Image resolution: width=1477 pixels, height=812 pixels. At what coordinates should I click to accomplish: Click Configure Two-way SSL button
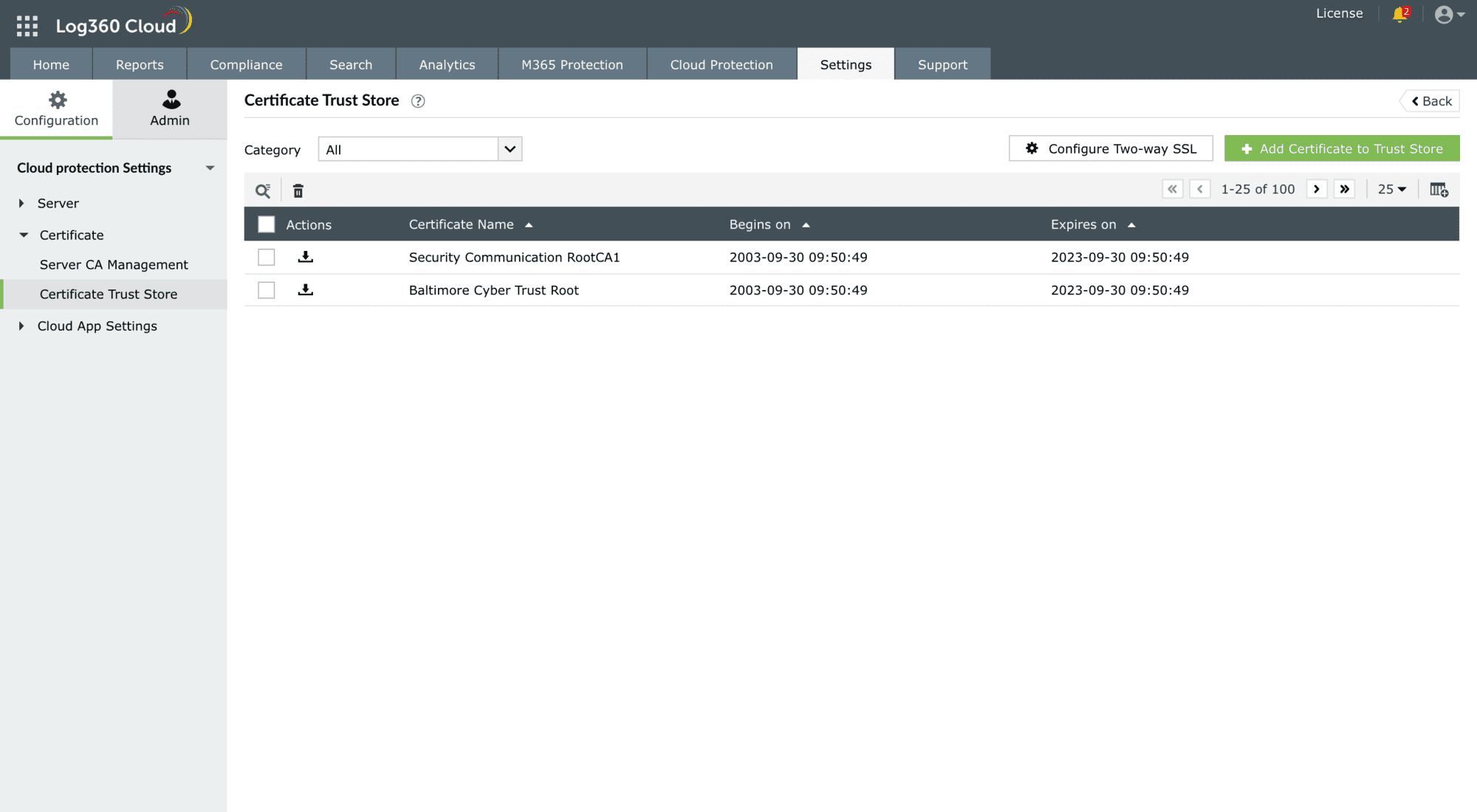(1111, 148)
